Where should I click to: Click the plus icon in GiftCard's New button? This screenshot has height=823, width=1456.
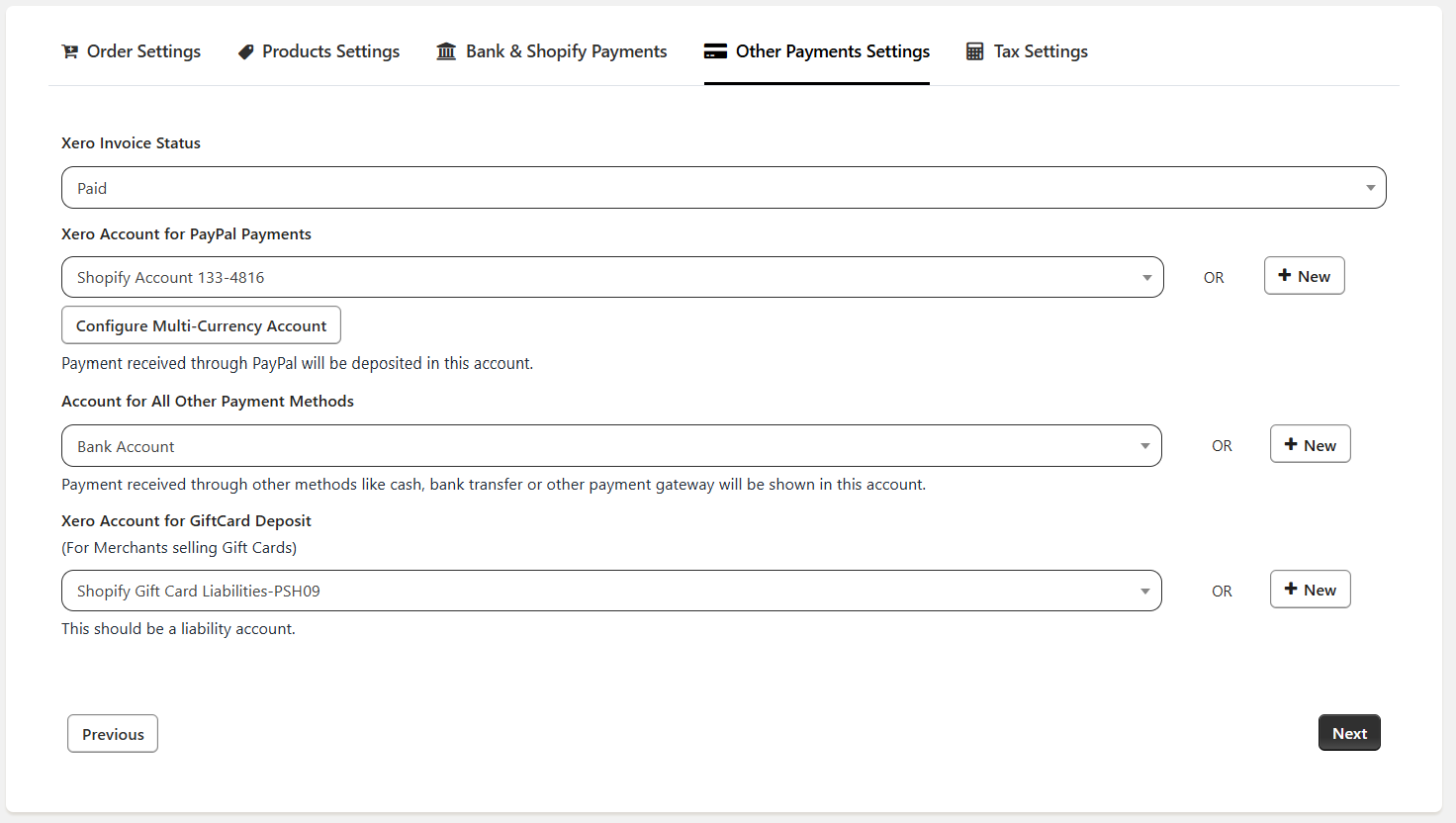pos(1290,590)
